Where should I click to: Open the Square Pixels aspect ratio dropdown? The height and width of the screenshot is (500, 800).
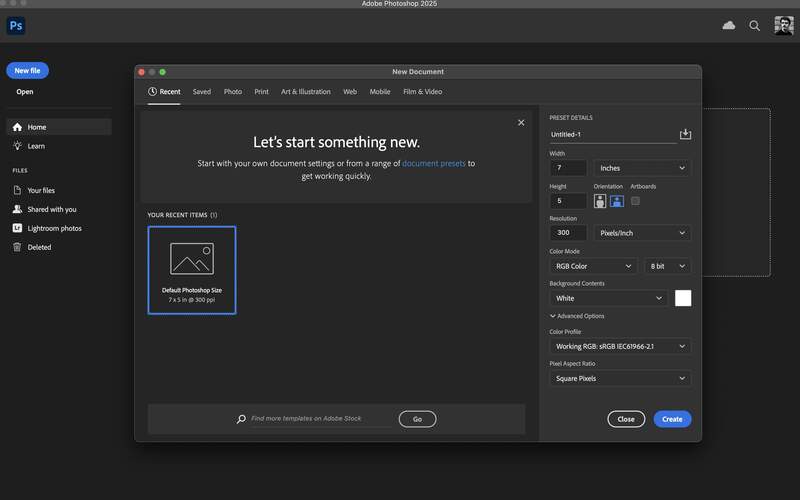620,379
